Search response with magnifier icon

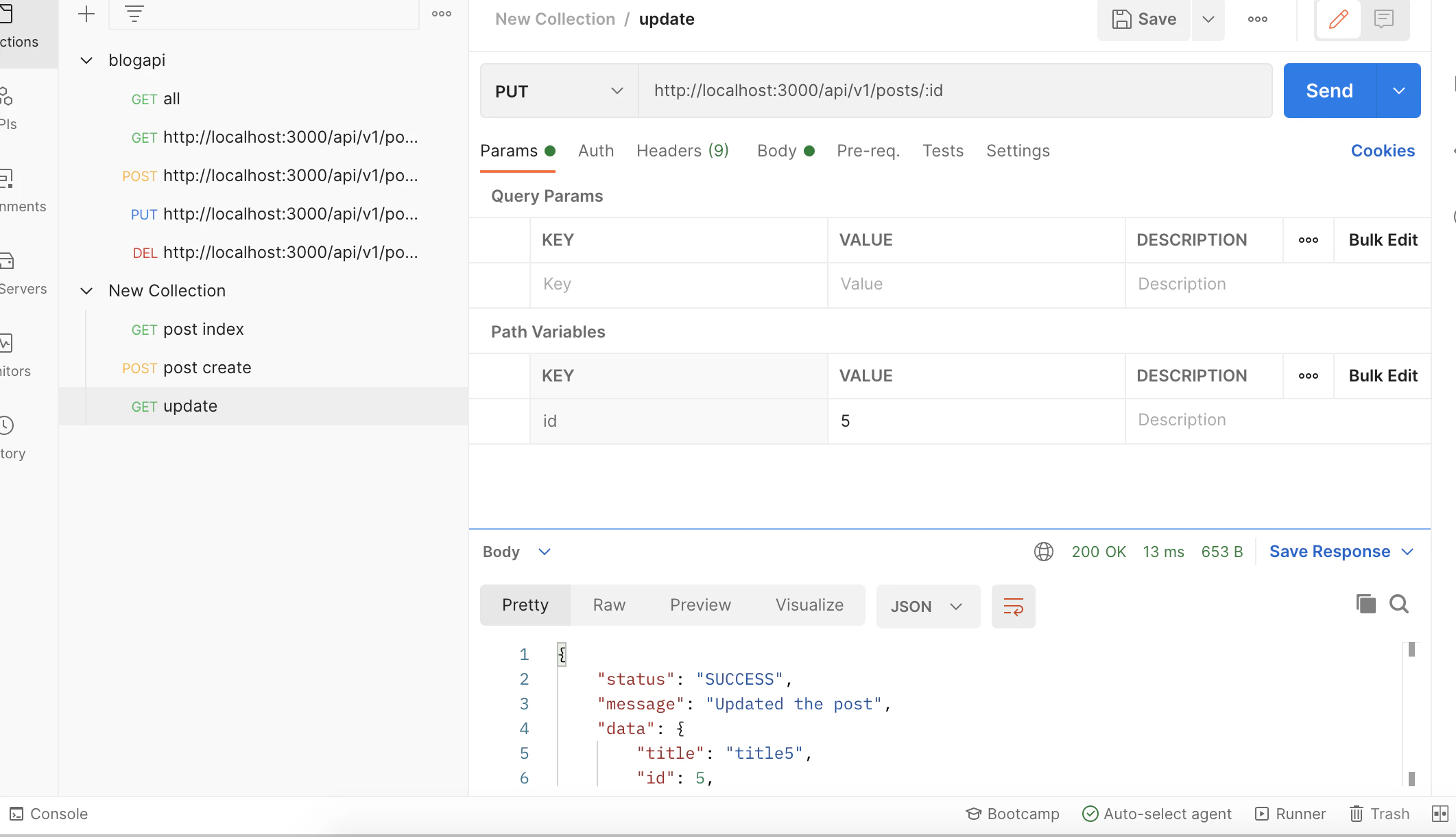point(1399,604)
